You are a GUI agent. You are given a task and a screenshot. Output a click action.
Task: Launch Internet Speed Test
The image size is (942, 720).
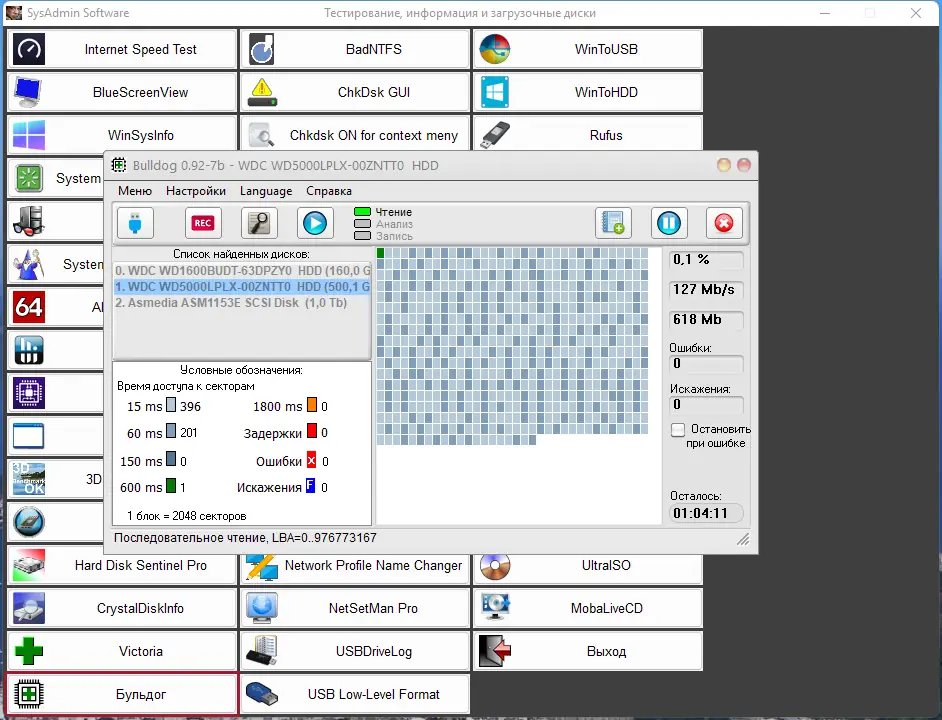(122, 49)
